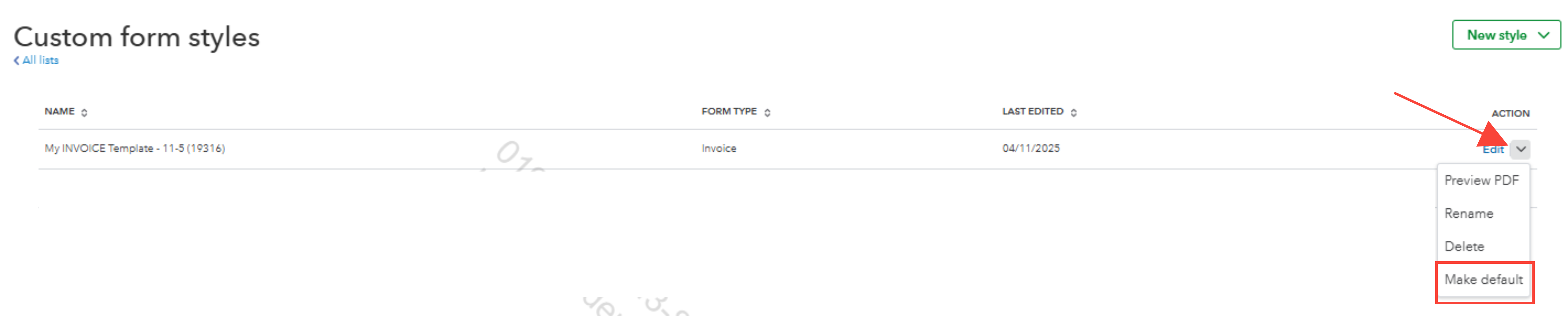Click the FORM TYPE column header text
Viewport: 1568px width, 316px height.
pyautogui.click(x=729, y=111)
